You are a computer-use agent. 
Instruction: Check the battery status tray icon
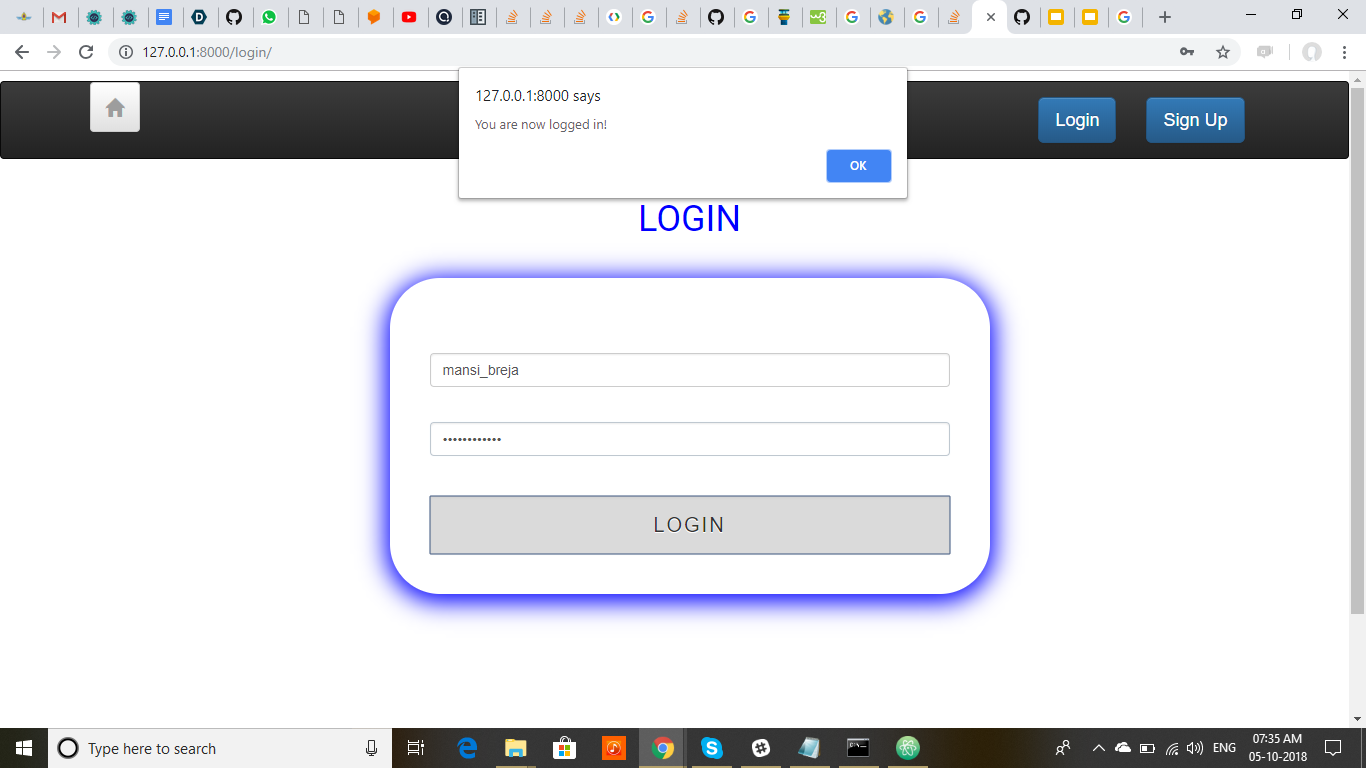pos(1147,748)
